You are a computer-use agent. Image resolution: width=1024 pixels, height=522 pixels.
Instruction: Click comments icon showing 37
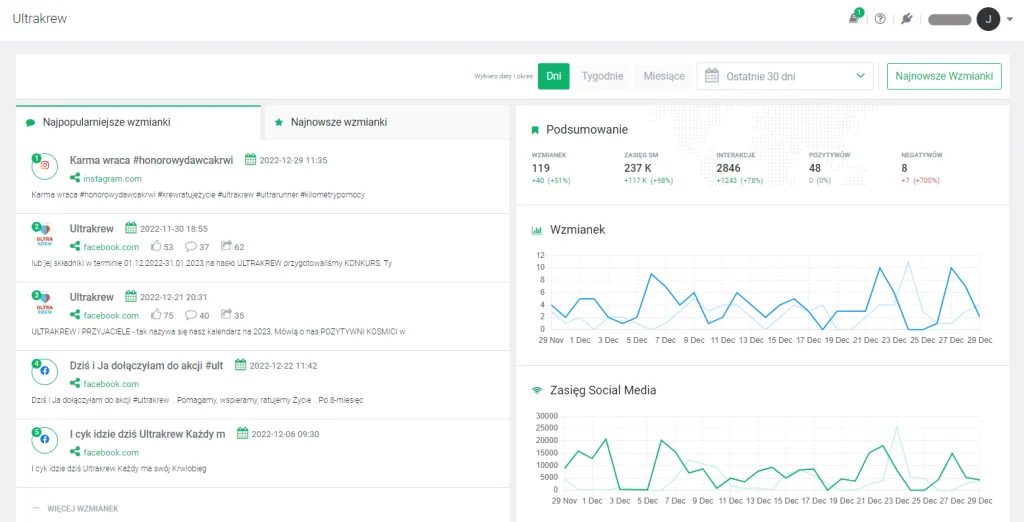coord(191,246)
